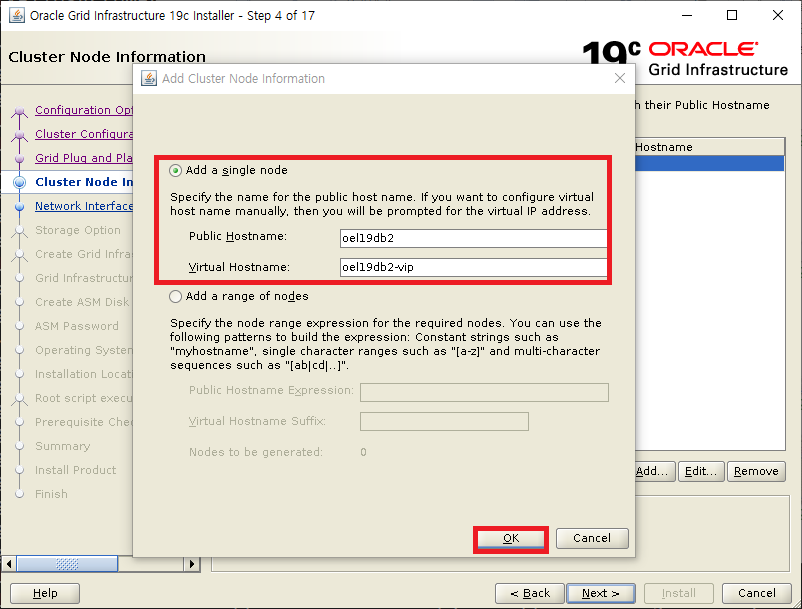The width and height of the screenshot is (802, 609).
Task: Click the ASM Password step
Action: point(77,326)
